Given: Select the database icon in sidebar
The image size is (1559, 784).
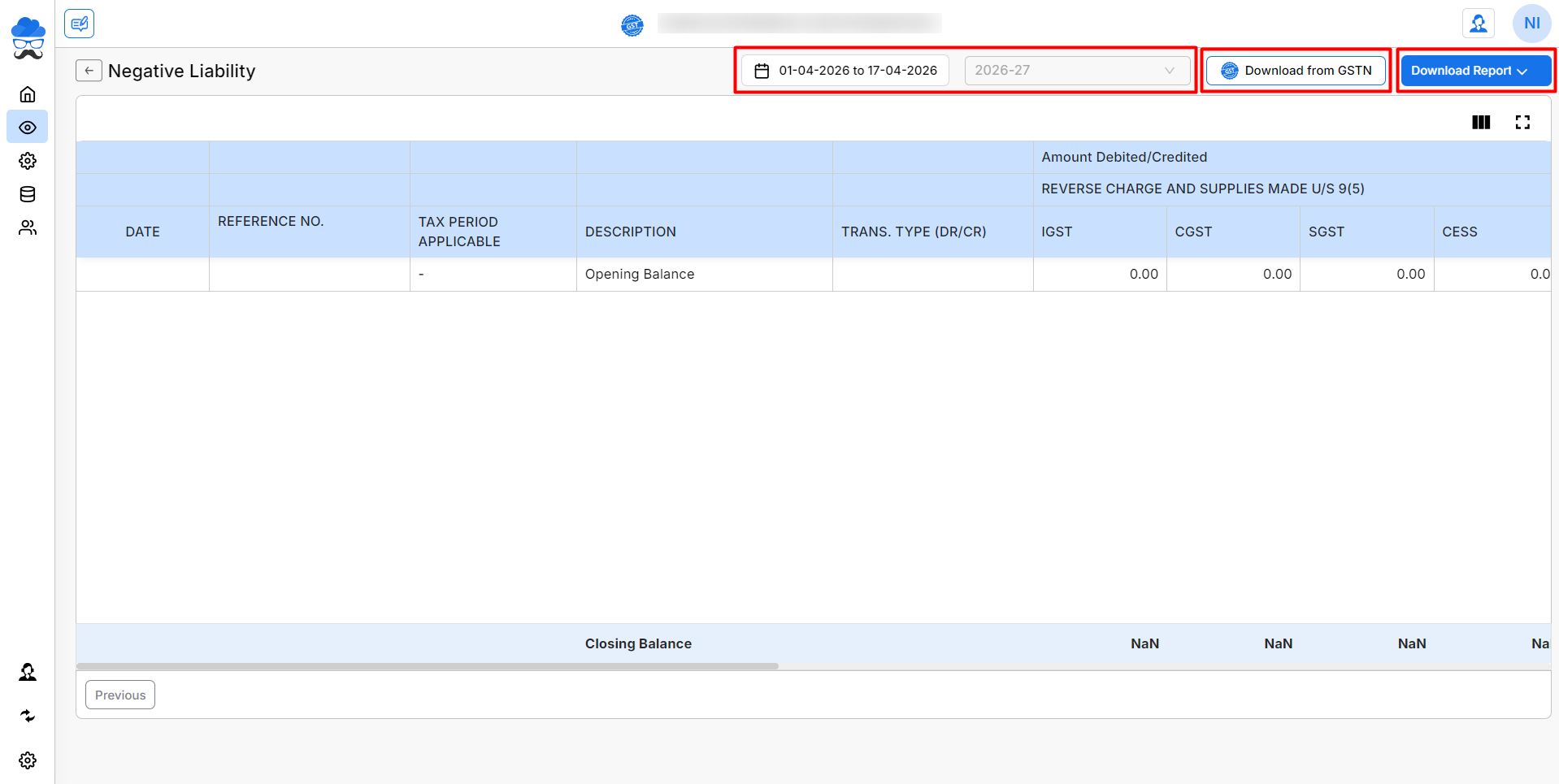Looking at the screenshot, I should pyautogui.click(x=28, y=194).
